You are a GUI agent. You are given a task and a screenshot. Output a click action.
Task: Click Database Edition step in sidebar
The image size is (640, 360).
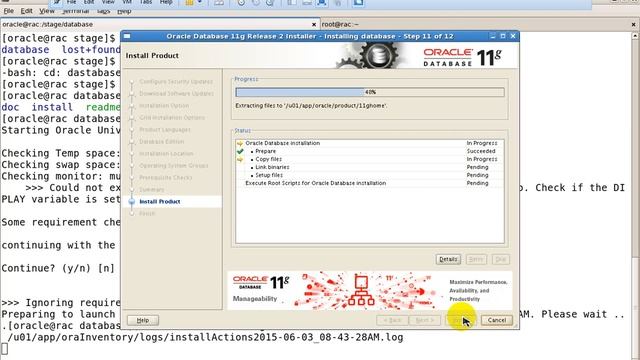coord(162,142)
